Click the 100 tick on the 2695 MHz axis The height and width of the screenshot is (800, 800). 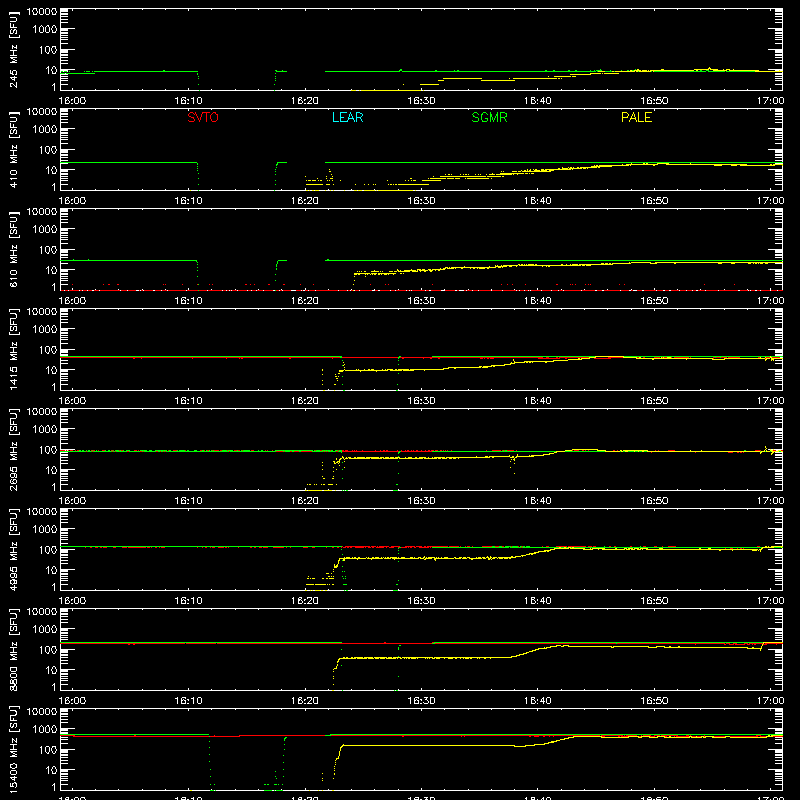pyautogui.click(x=48, y=450)
